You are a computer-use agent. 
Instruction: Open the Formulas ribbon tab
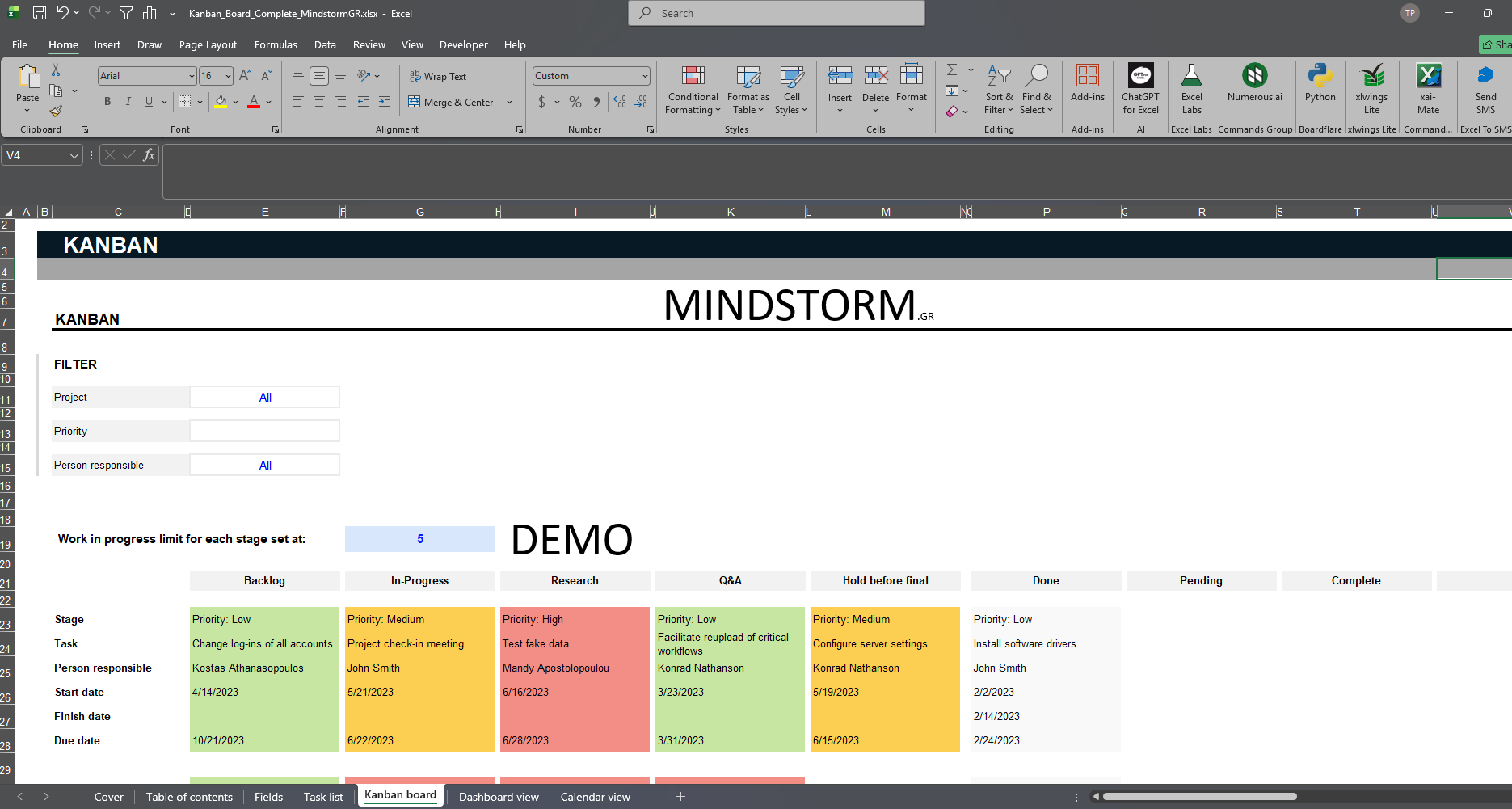click(x=276, y=45)
